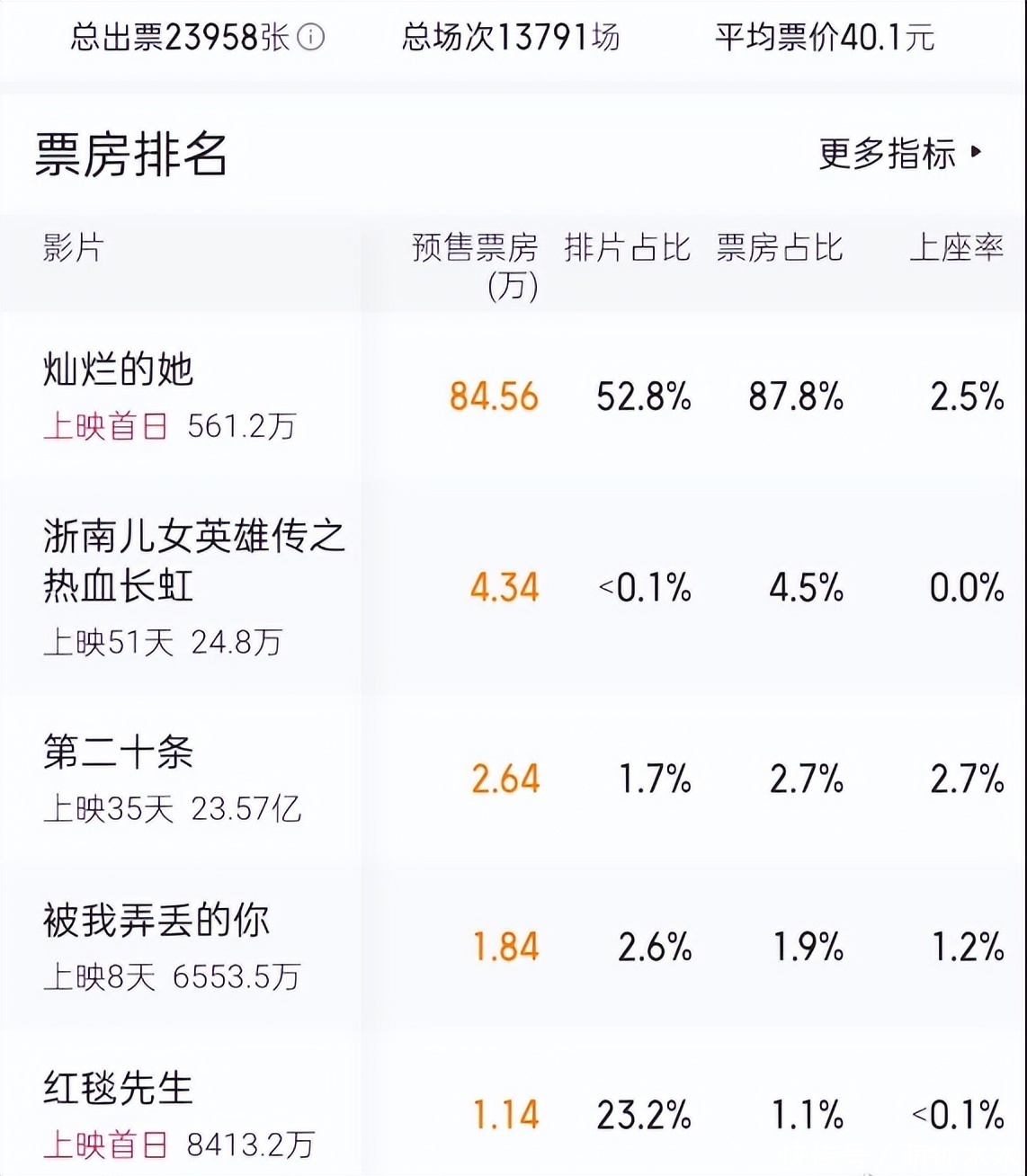Image resolution: width=1027 pixels, height=1176 pixels.
Task: Click 红毯先生 排片占比 23.2% value
Action: 644,1115
